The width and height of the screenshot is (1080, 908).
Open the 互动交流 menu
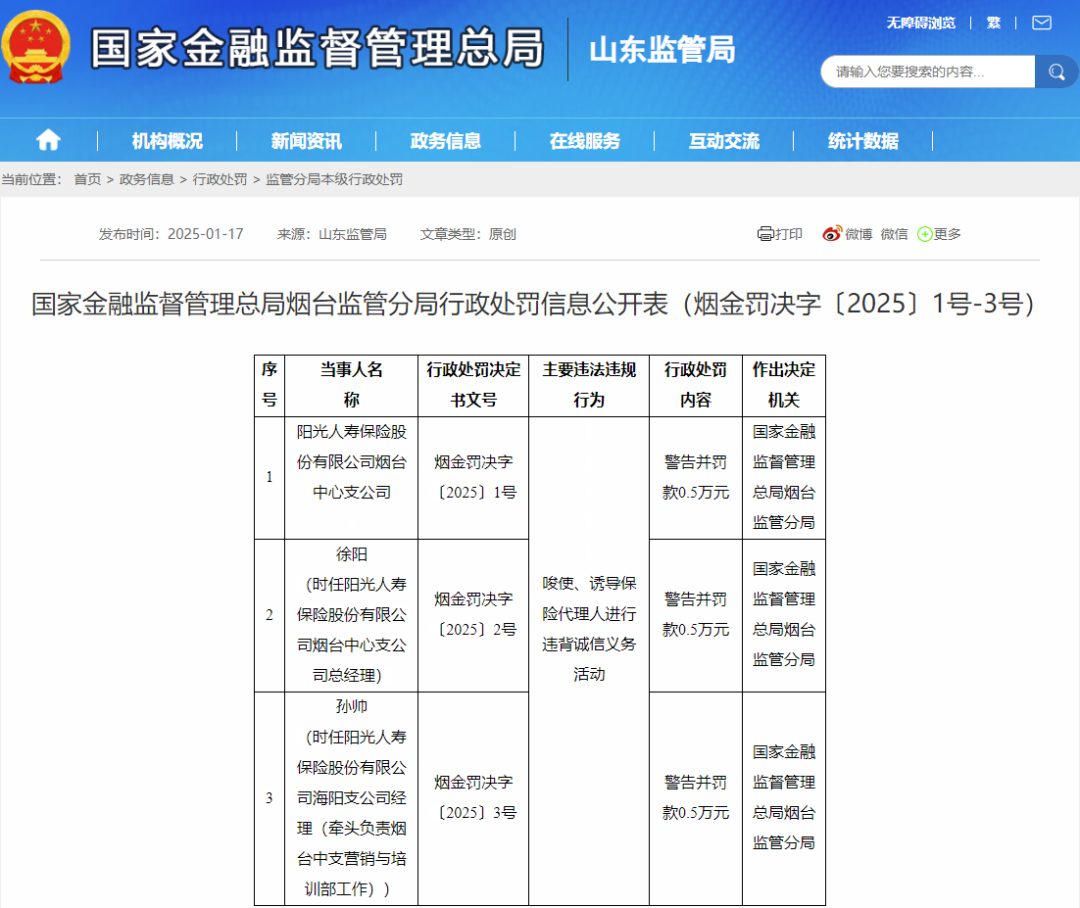(724, 141)
